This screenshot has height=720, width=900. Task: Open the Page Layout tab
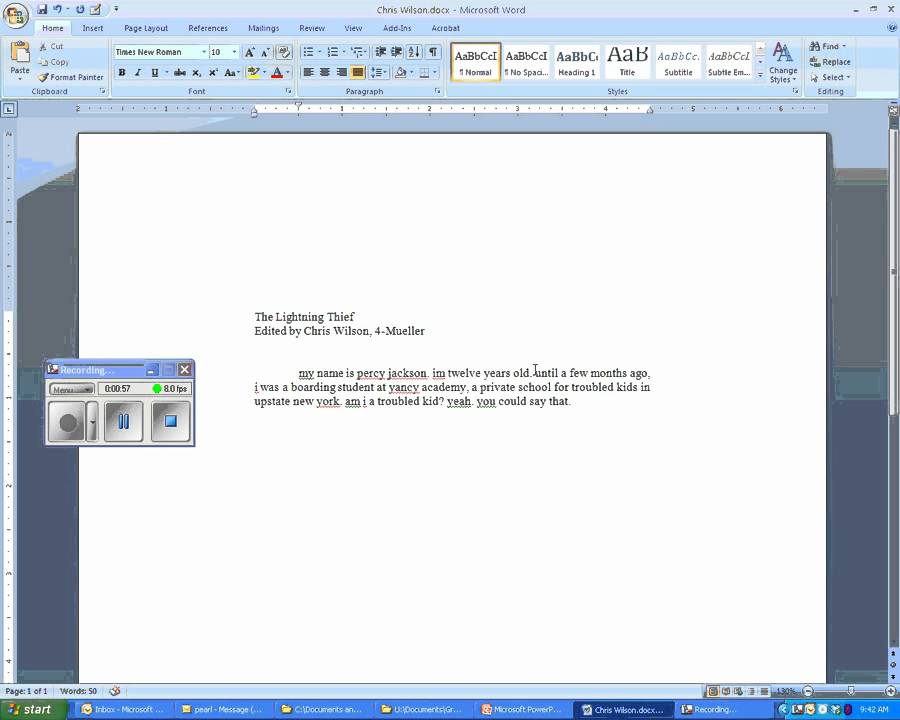(146, 28)
